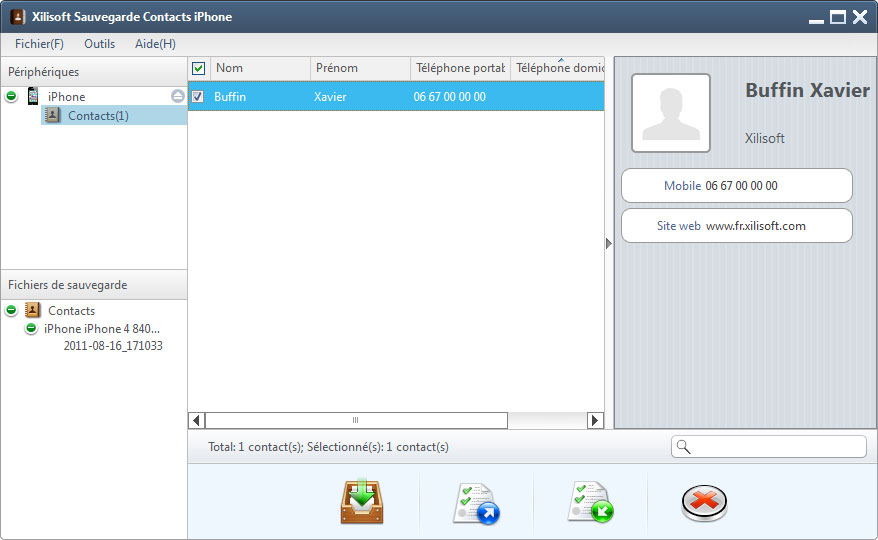Sort by the Nom column header
This screenshot has width=878, height=540.
coord(260,68)
